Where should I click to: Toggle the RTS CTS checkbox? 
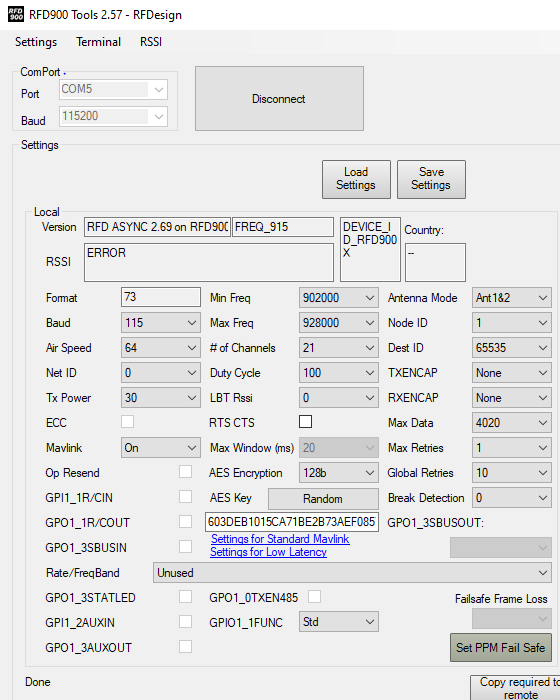click(305, 421)
